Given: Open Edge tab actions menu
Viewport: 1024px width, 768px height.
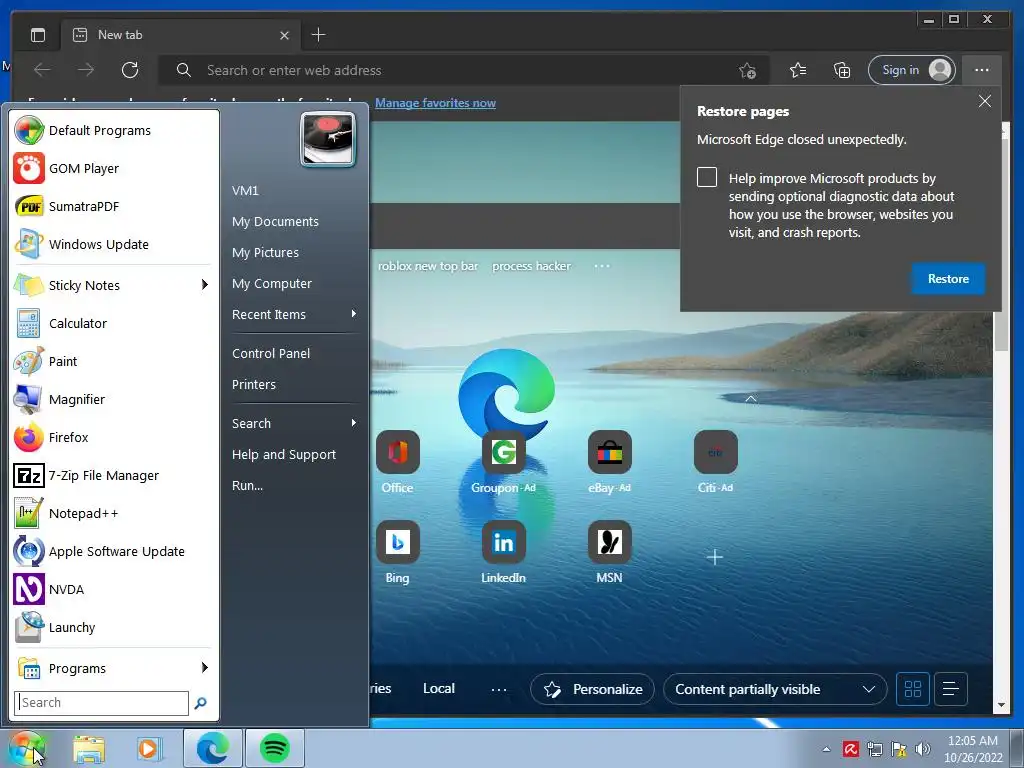Looking at the screenshot, I should click(38, 35).
